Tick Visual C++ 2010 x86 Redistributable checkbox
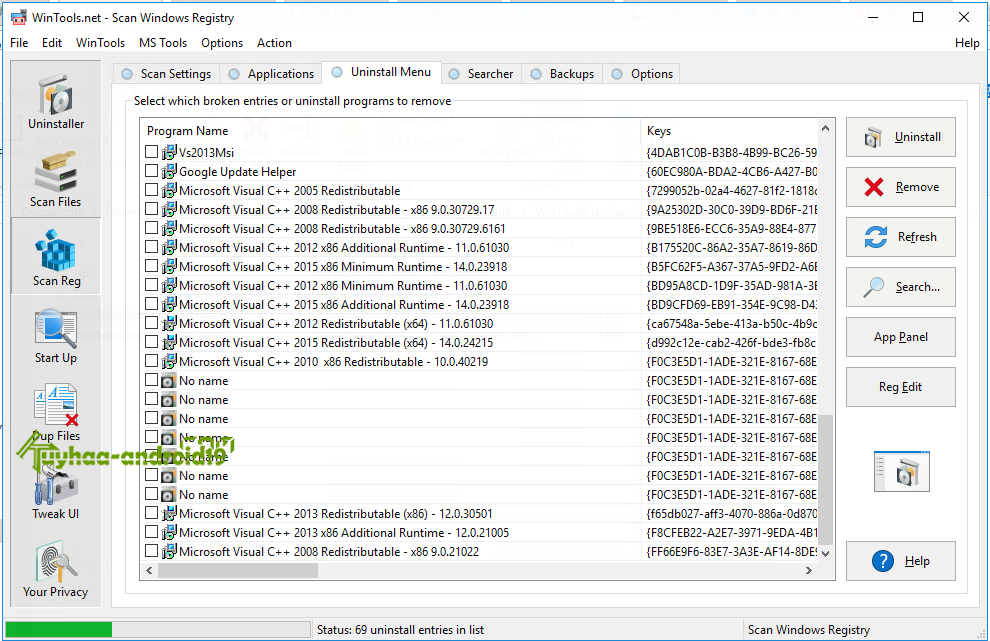Image resolution: width=990 pixels, height=641 pixels. coord(151,361)
